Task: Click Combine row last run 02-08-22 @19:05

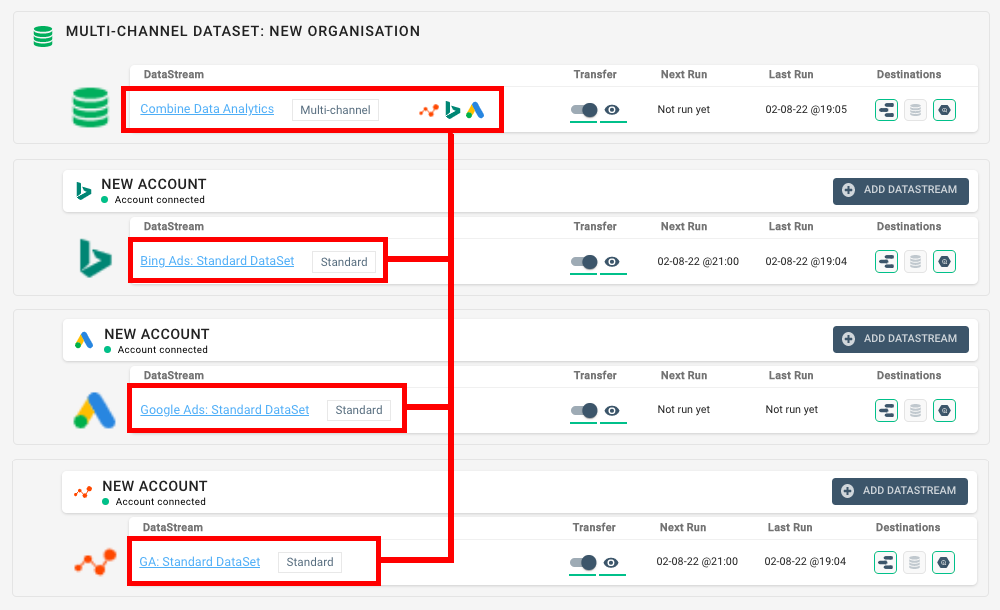Action: 806,109
